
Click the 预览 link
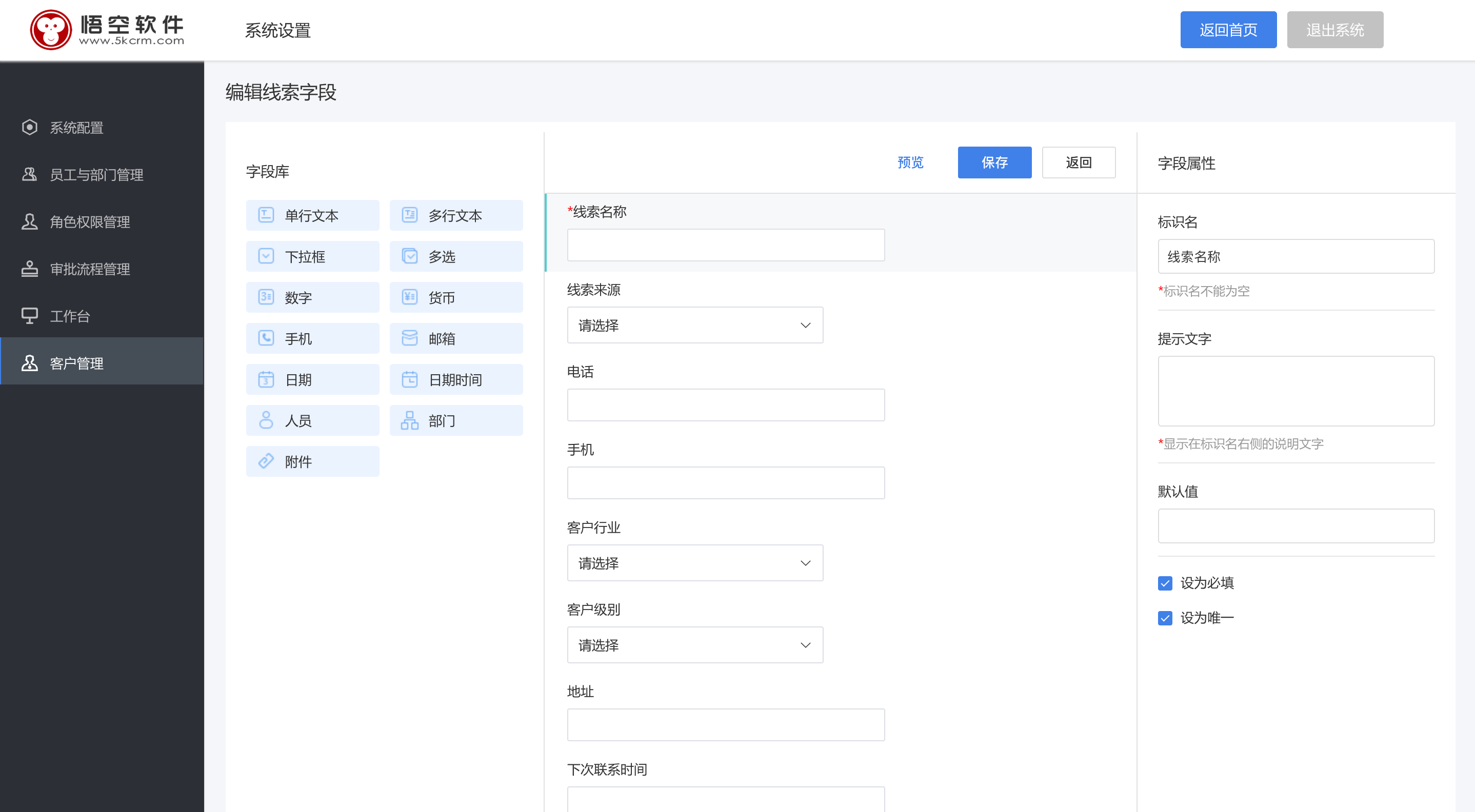tap(910, 163)
